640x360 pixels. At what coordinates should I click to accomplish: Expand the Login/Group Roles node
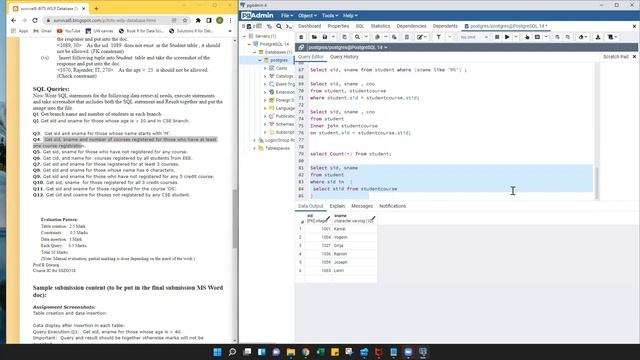[x=254, y=140]
